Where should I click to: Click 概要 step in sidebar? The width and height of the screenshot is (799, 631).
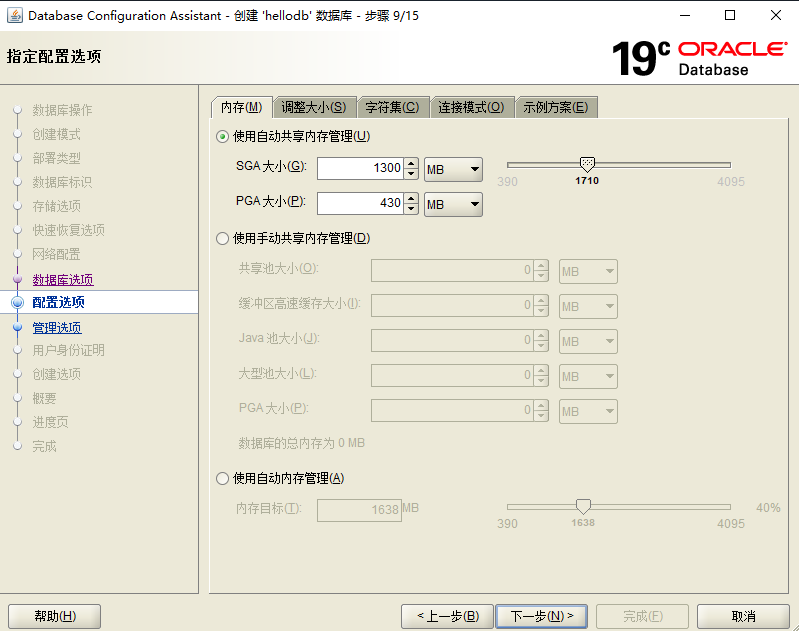coord(44,398)
